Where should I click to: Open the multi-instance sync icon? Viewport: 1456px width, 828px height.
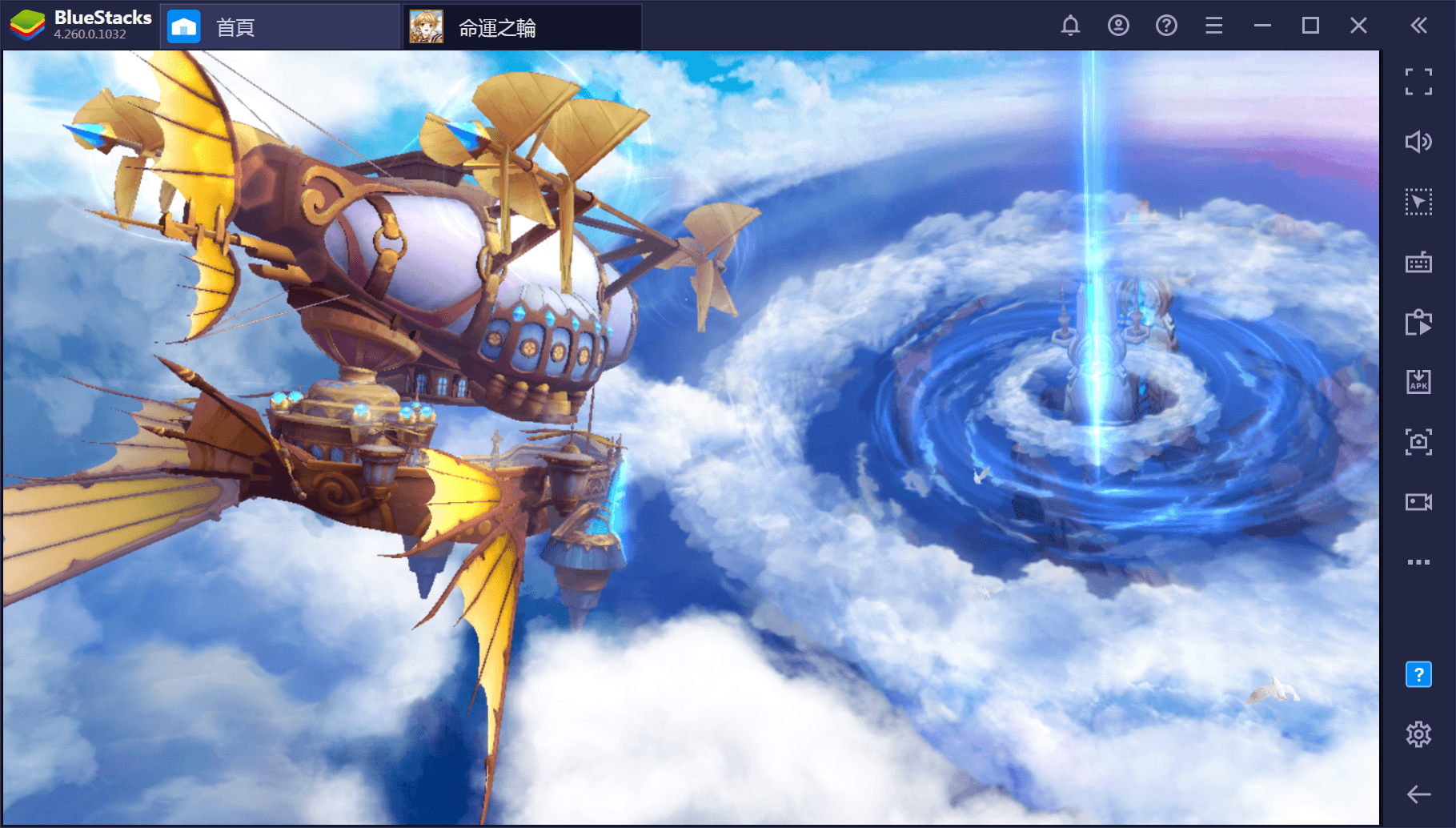click(1418, 322)
